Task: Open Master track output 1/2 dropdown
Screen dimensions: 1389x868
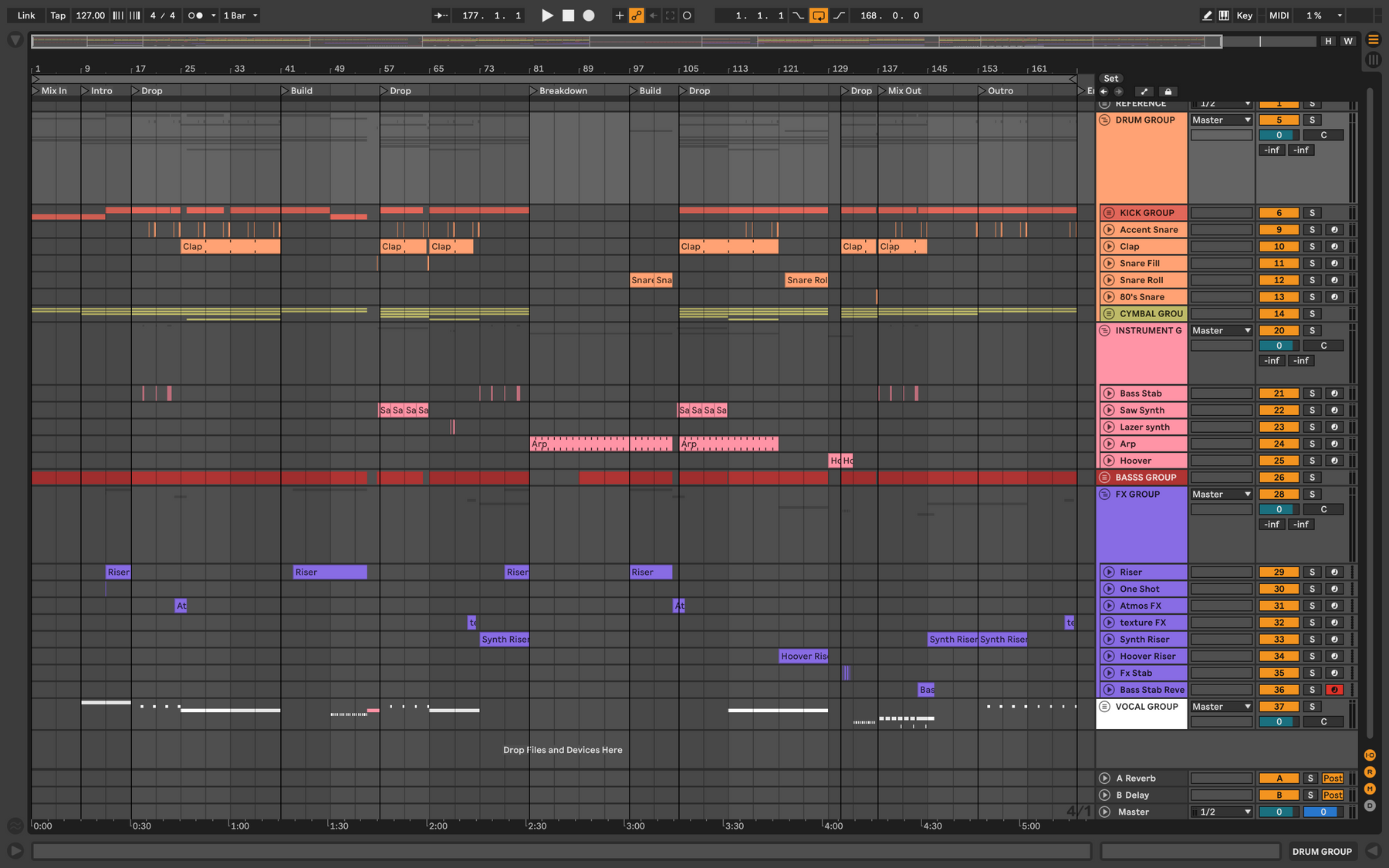Action: click(1222, 812)
